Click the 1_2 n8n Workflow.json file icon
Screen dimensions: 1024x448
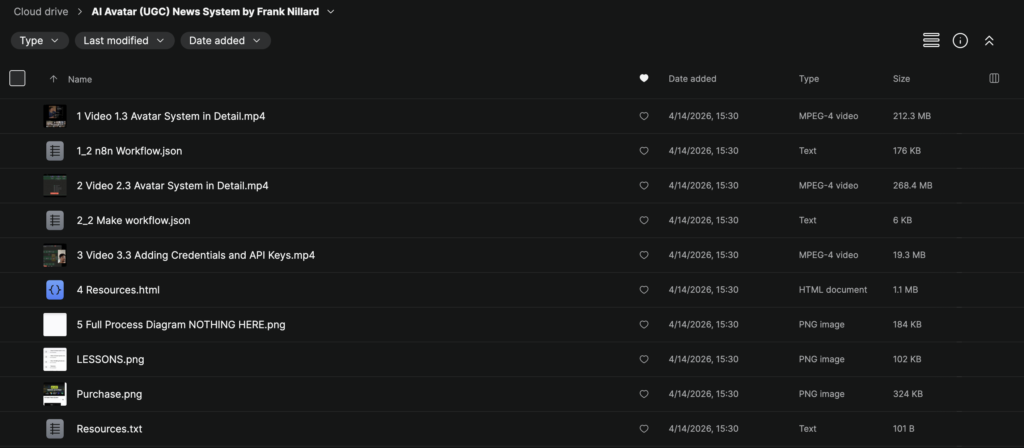pyautogui.click(x=54, y=151)
